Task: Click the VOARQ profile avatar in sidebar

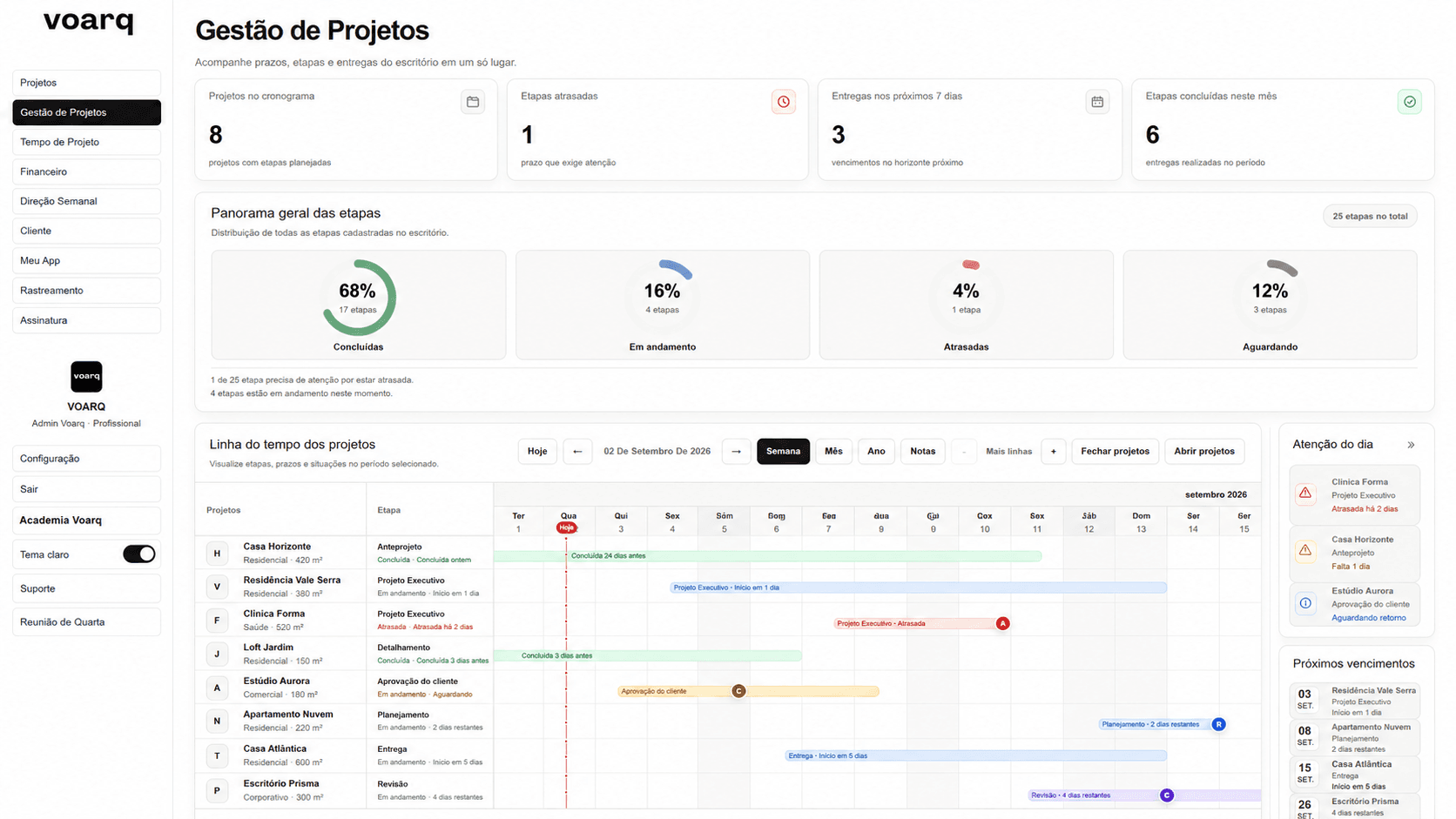Action: click(86, 377)
